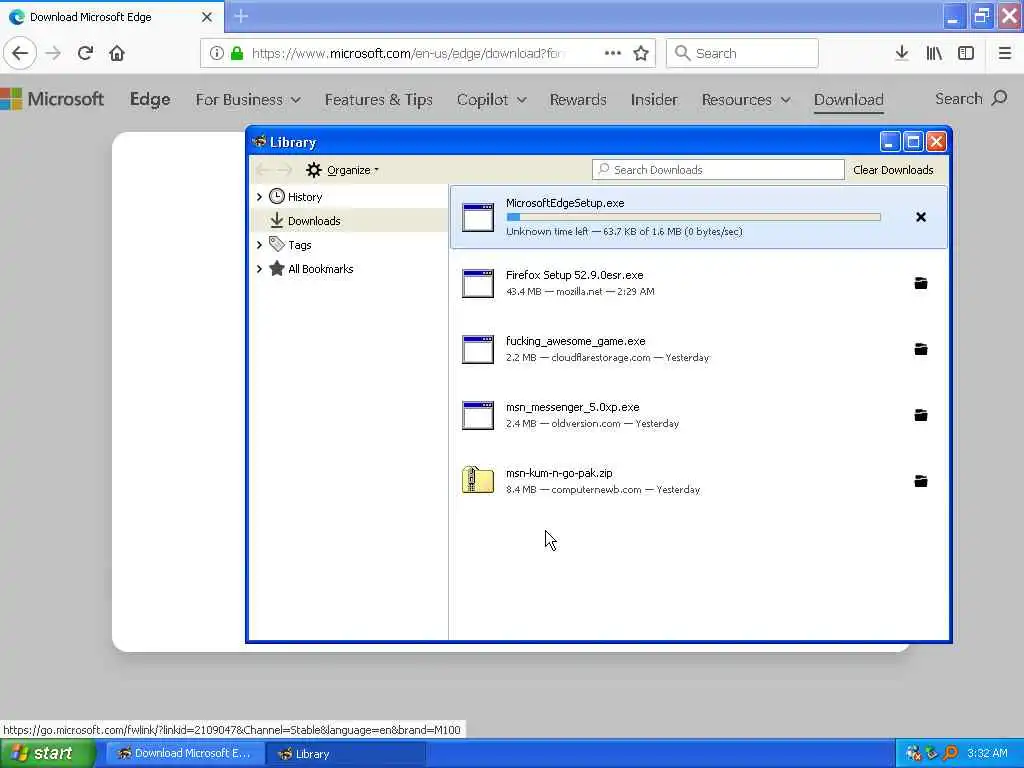Bookmark this page with star icon
1024x768 pixels.
click(641, 53)
